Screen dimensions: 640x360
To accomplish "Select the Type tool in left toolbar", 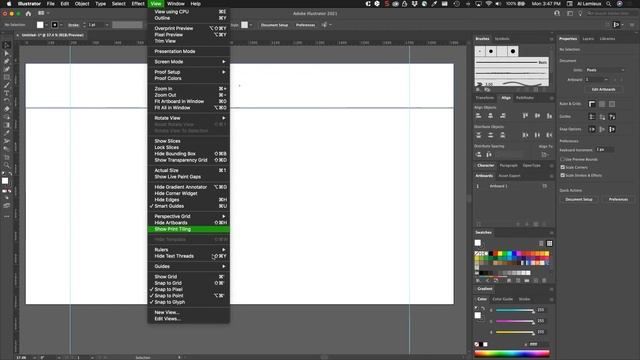I will [7, 93].
